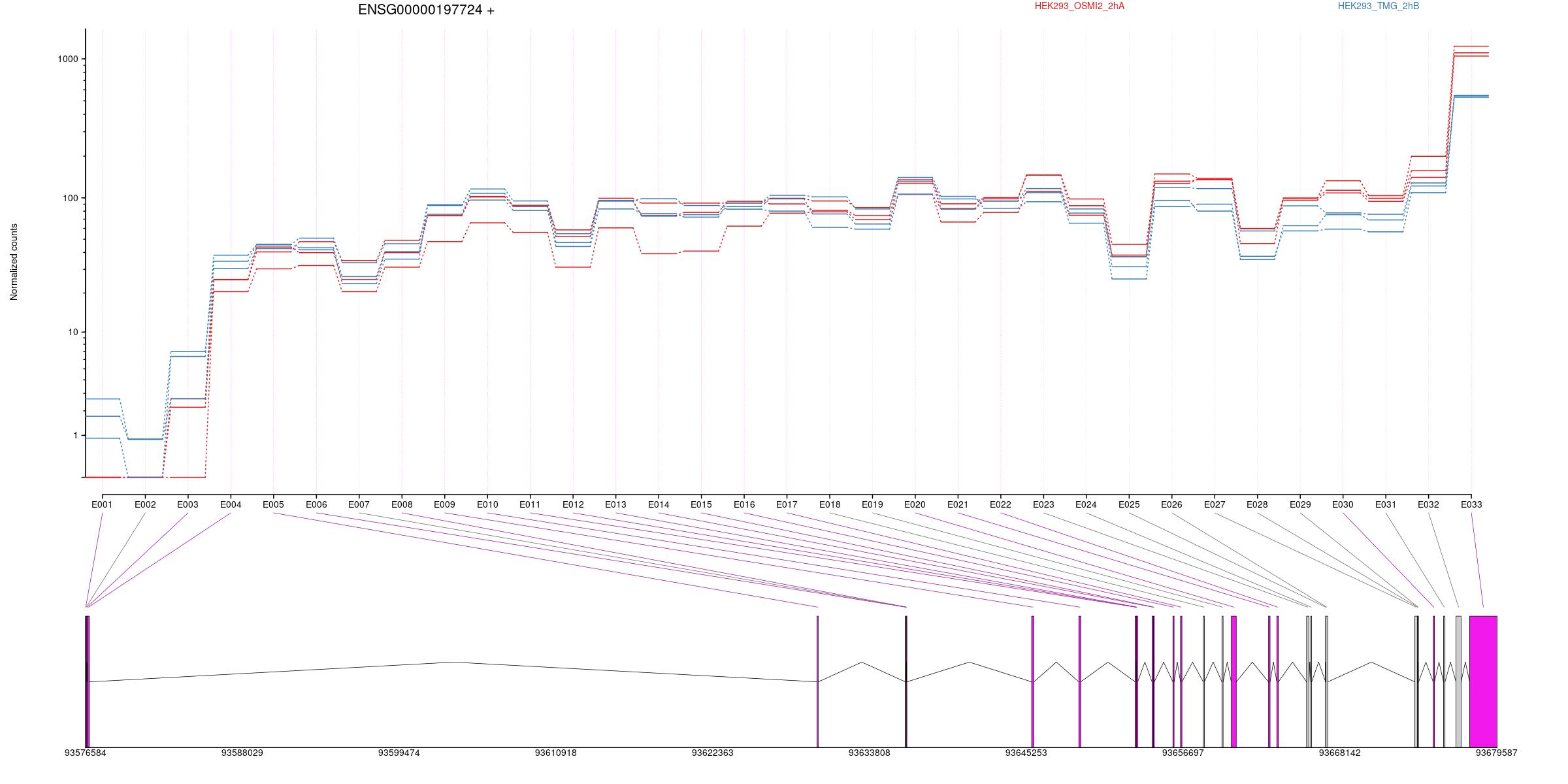Click the y-axis value 1000
The image size is (1568, 784).
pyautogui.click(x=68, y=59)
